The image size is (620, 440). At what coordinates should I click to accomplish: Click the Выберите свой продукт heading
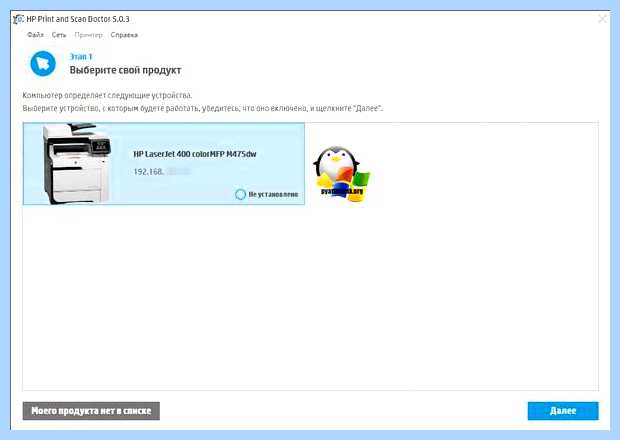[125, 70]
